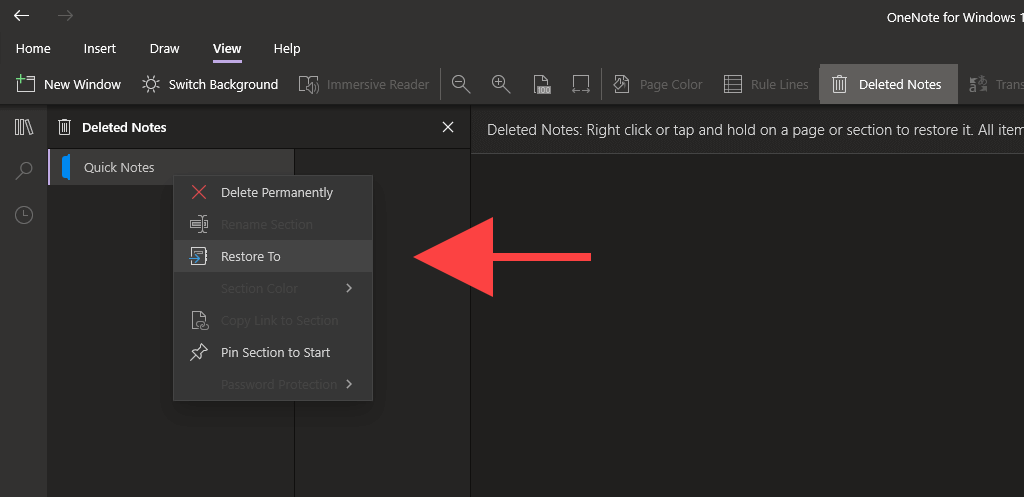
Task: Select the View tab
Action: click(x=227, y=49)
